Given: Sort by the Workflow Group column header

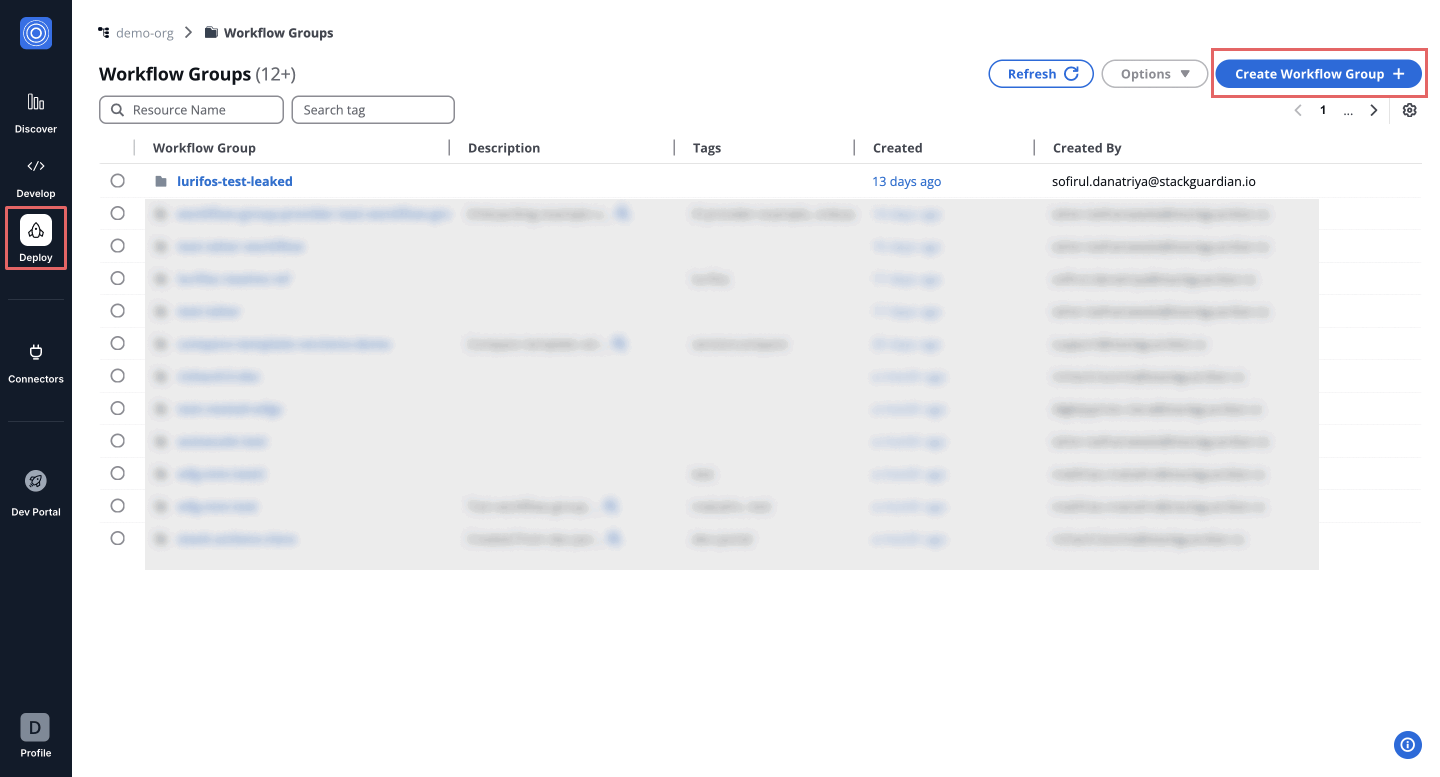Looking at the screenshot, I should tap(204, 148).
